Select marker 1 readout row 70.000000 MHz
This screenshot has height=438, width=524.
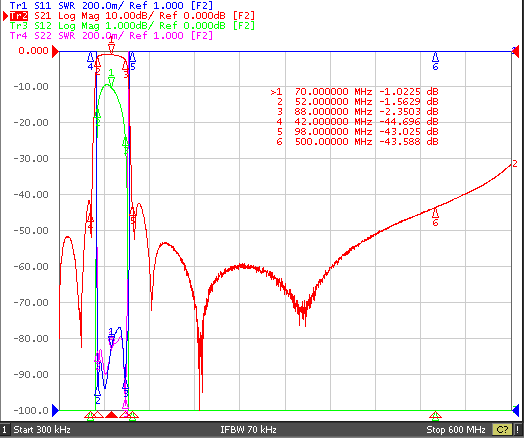(x=355, y=92)
